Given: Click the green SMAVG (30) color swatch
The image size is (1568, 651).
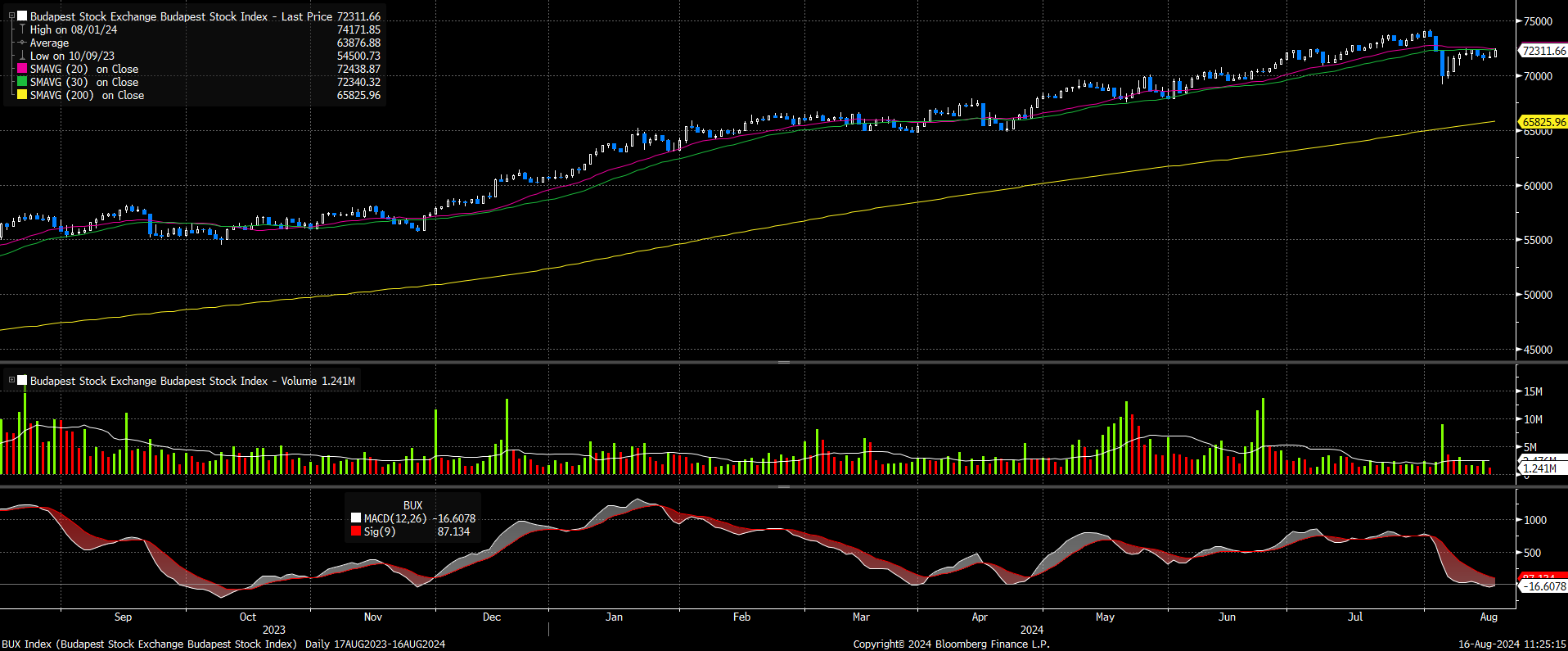Looking at the screenshot, I should pos(22,82).
